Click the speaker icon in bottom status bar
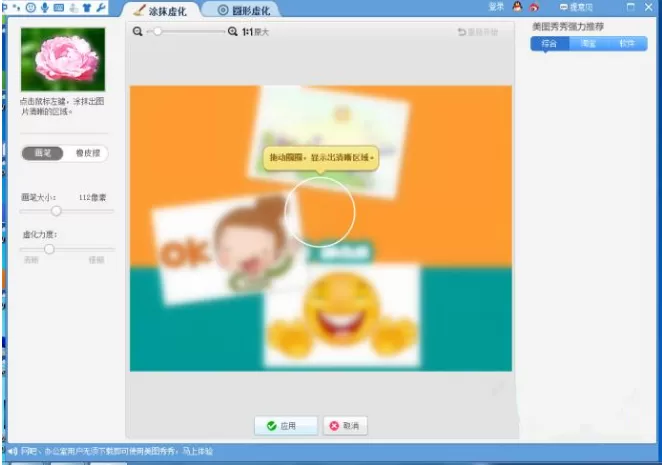 [12, 451]
